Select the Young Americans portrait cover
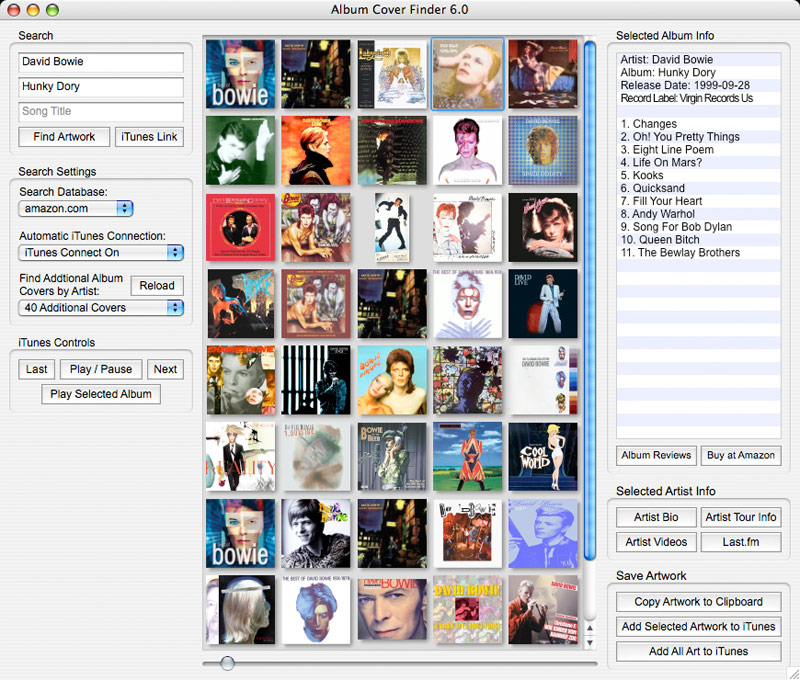This screenshot has width=800, height=680. [x=543, y=227]
